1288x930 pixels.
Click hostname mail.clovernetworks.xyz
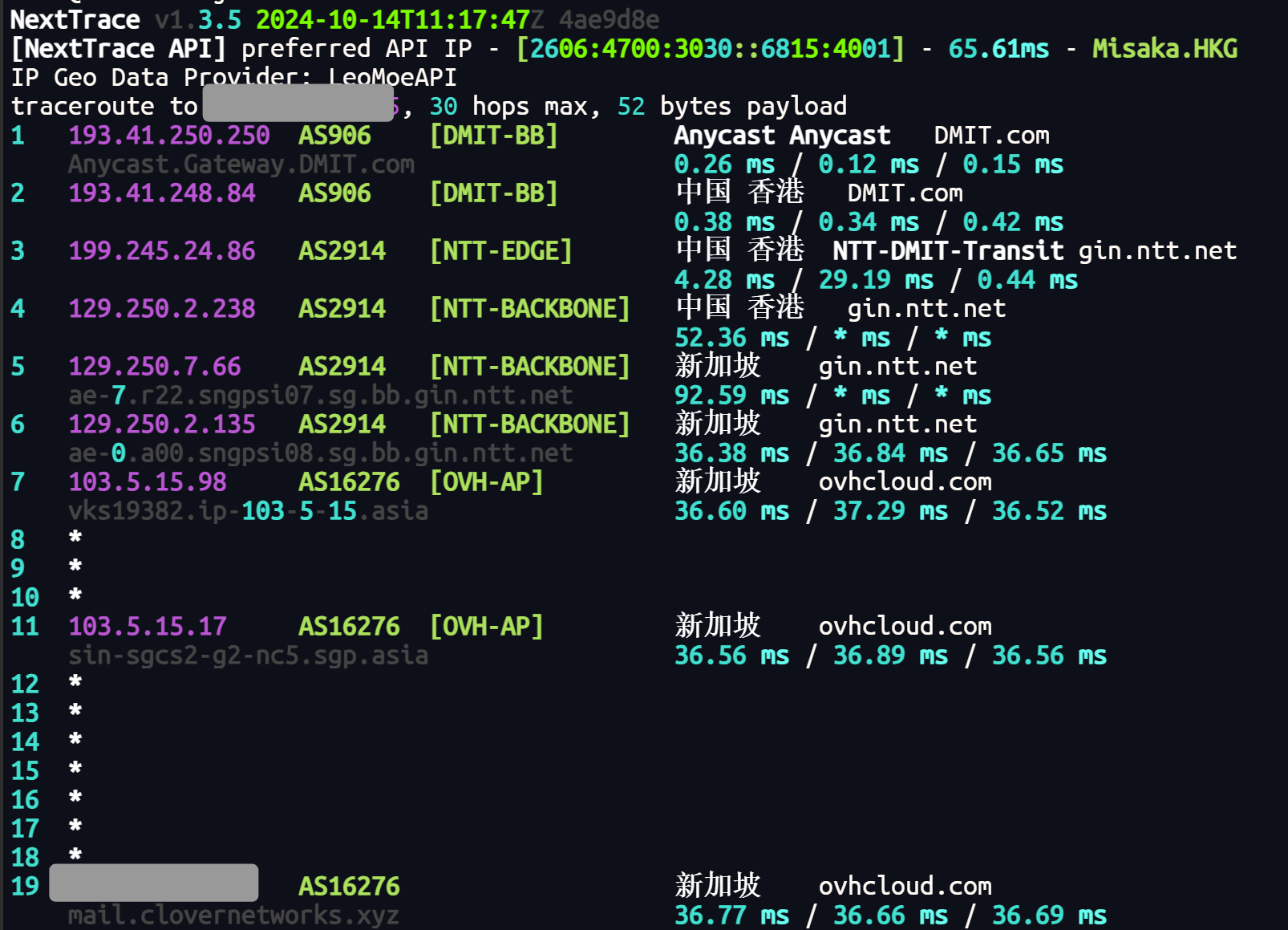pos(234,916)
